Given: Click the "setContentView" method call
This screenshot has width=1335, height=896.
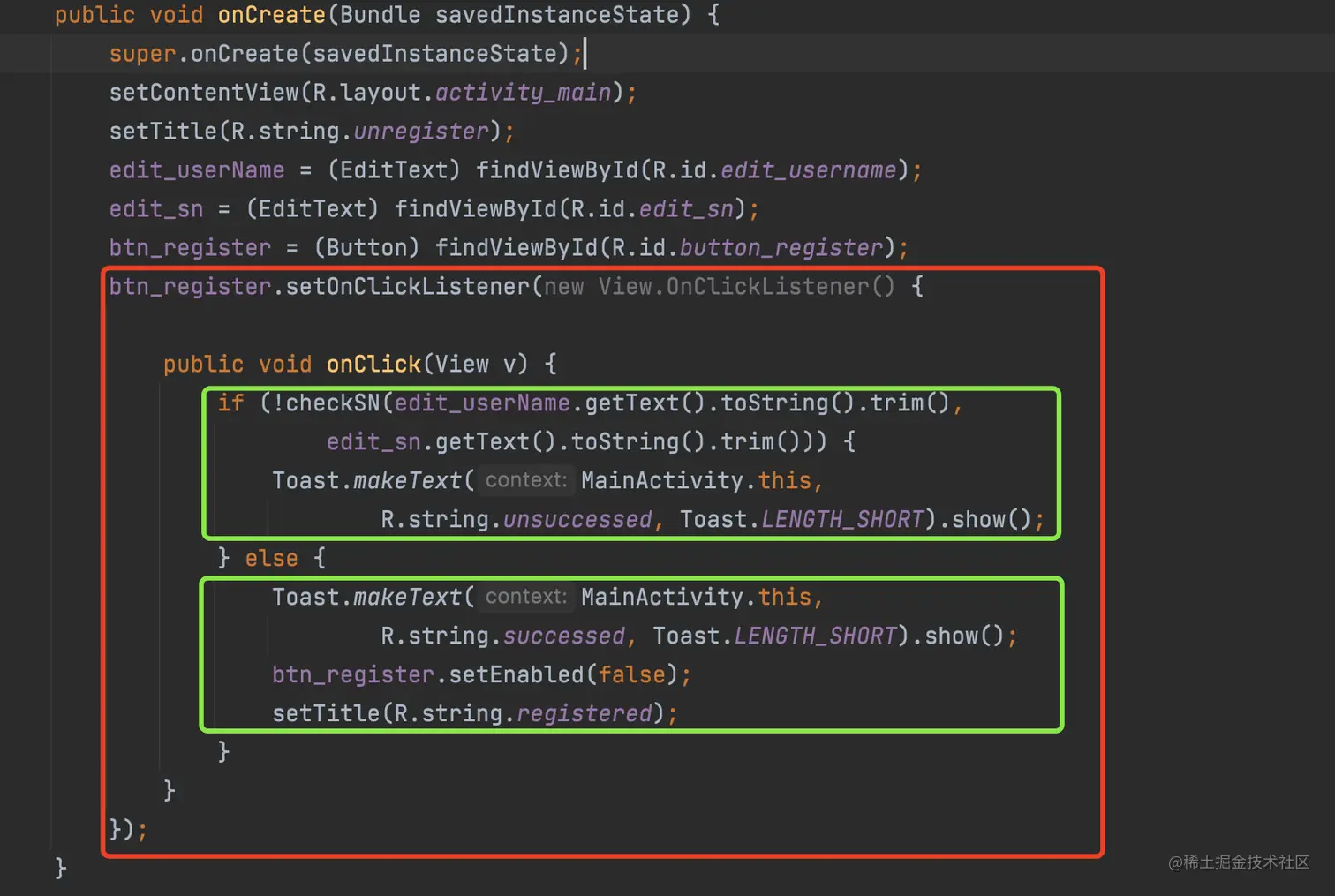Looking at the screenshot, I should coord(204,93).
